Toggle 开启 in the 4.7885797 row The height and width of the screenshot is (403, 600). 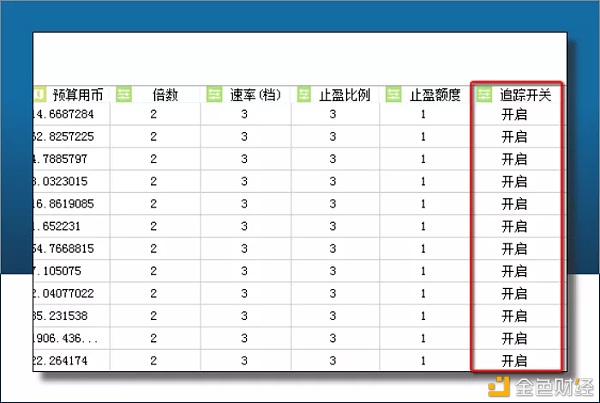[x=514, y=159]
